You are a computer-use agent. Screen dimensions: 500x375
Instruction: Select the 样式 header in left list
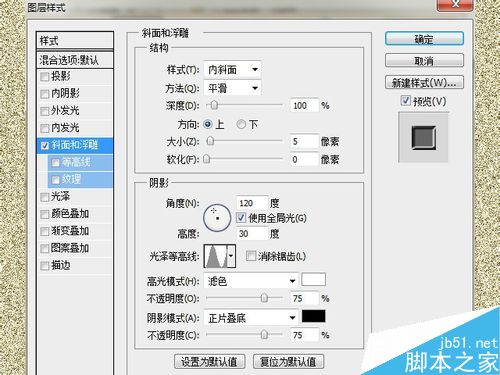[75, 41]
